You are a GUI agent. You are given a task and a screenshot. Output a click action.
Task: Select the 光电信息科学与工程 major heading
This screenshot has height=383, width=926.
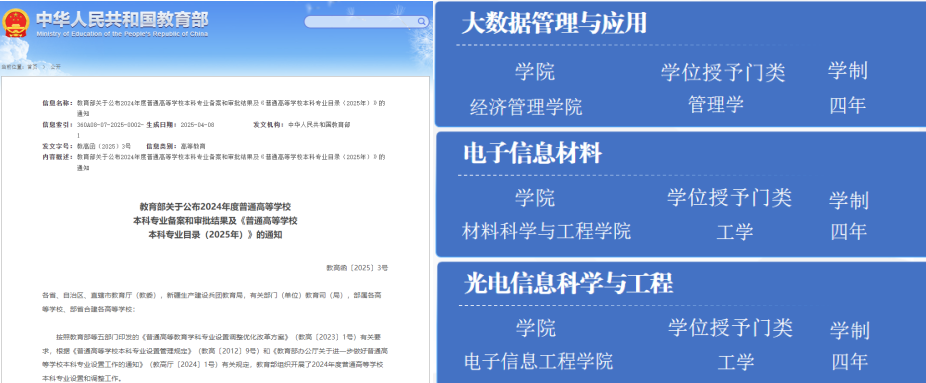568,284
